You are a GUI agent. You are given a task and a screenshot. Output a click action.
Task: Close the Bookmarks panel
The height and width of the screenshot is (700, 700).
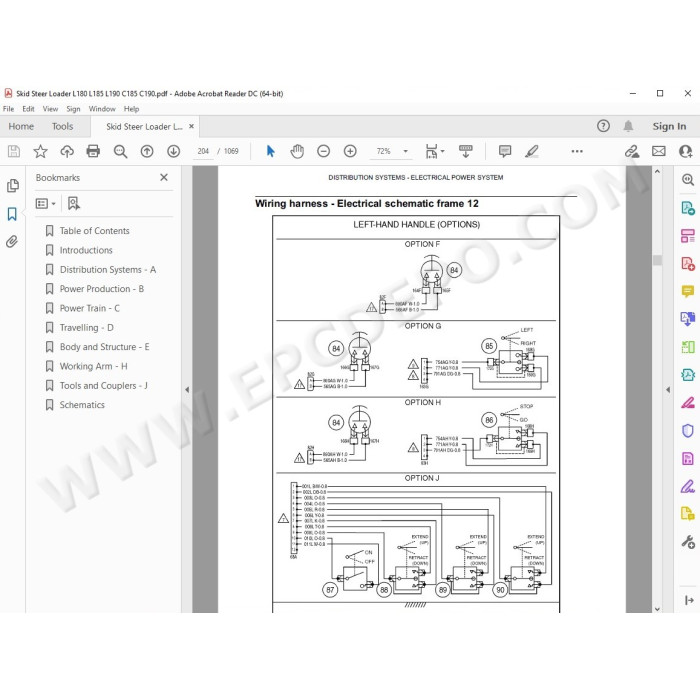point(164,177)
